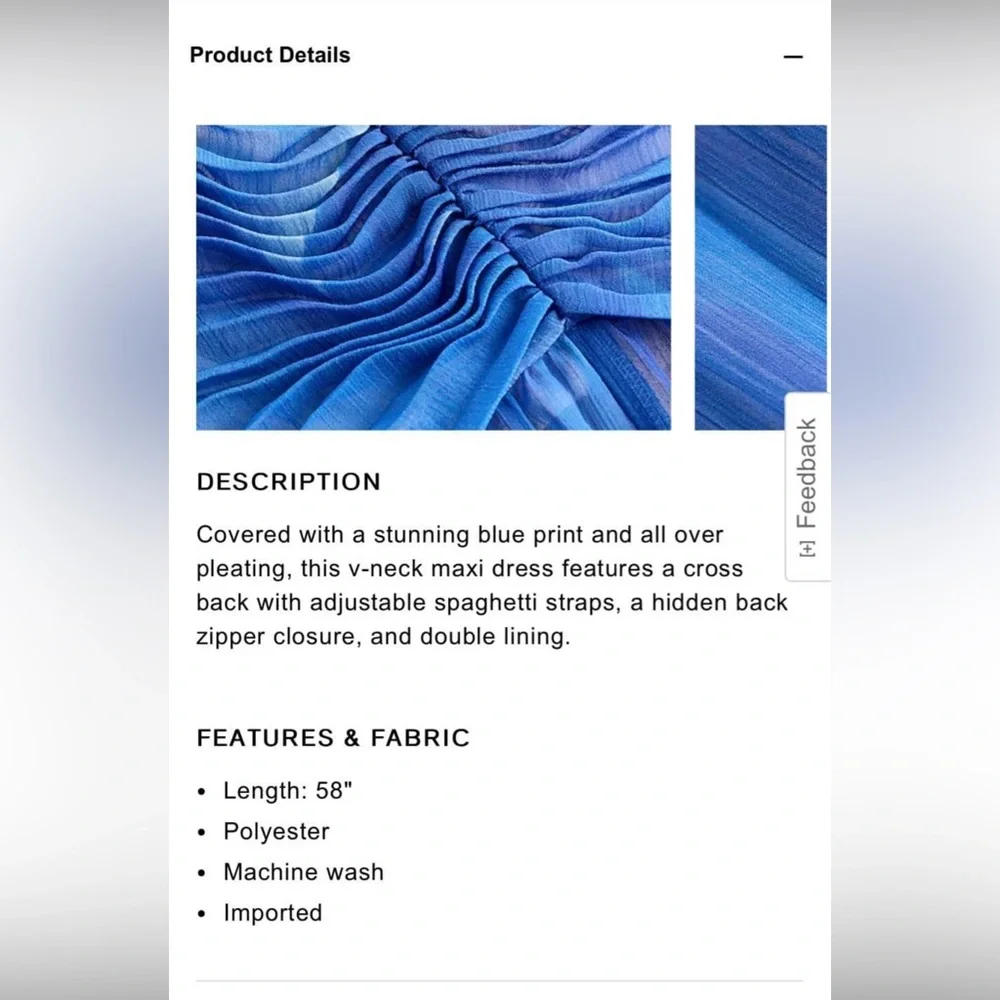Viewport: 1000px width, 1000px height.
Task: Select the Polyester list item
Action: [x=276, y=832]
